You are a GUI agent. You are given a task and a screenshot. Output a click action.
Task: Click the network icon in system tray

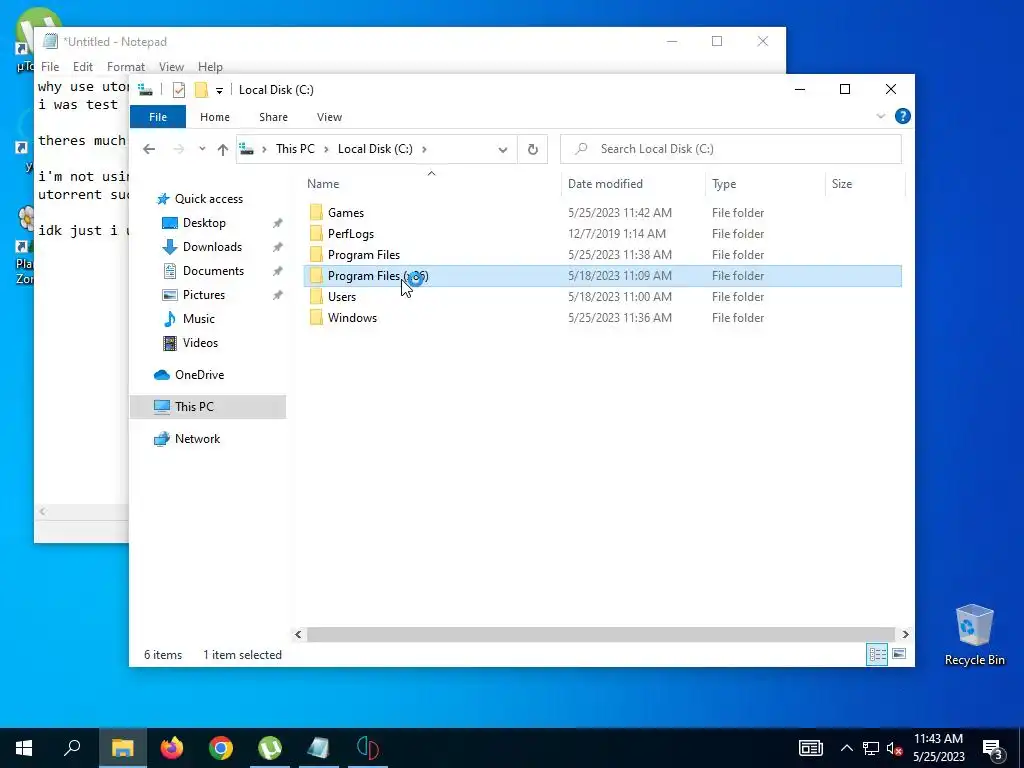(x=871, y=748)
